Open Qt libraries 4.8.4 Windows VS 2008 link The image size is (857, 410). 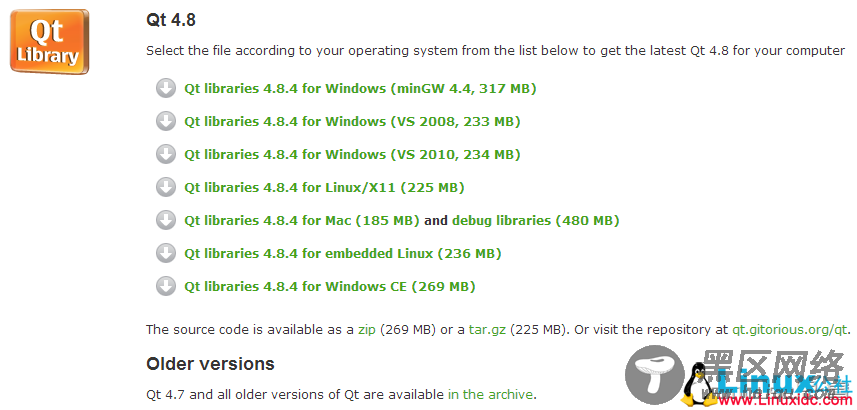[x=352, y=121]
